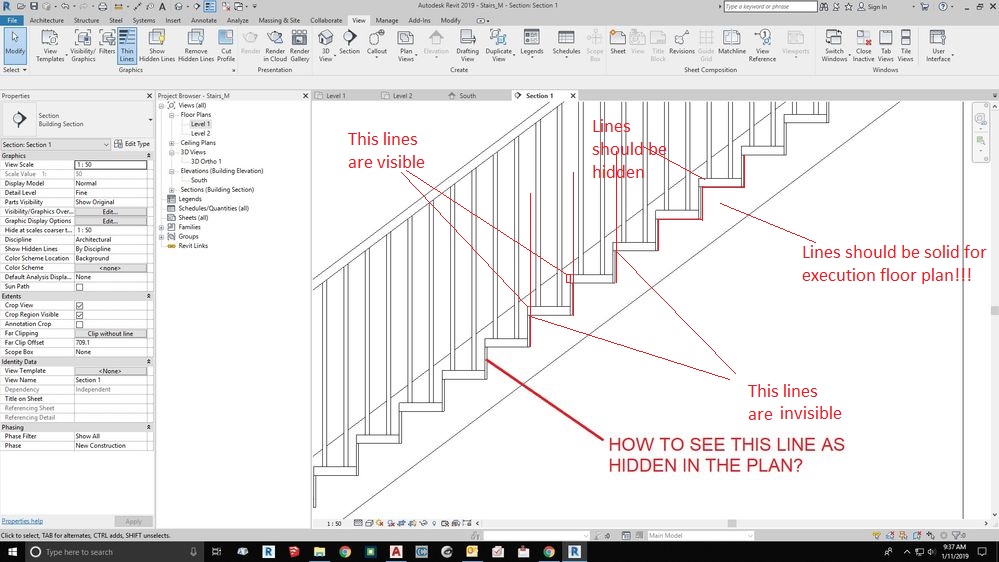
Task: Create a new Section view tool
Action: (x=349, y=42)
